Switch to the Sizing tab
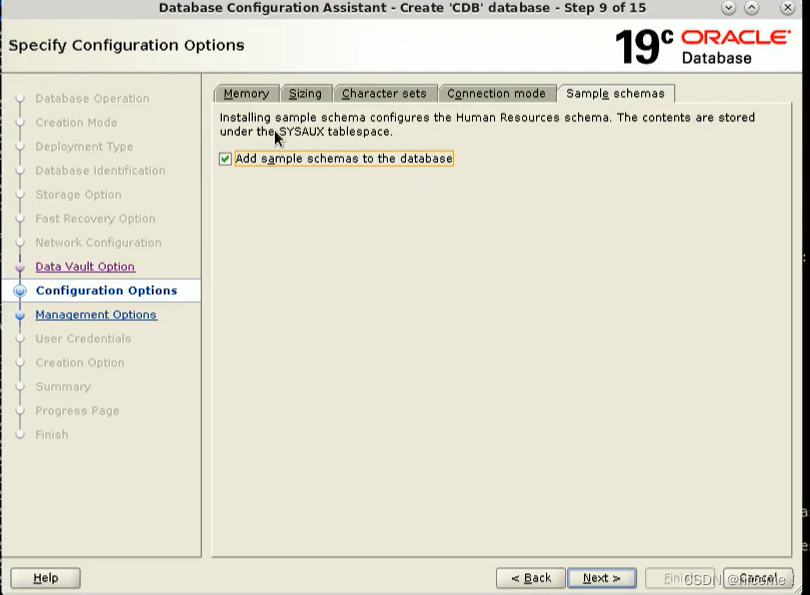810x595 pixels. (306, 93)
